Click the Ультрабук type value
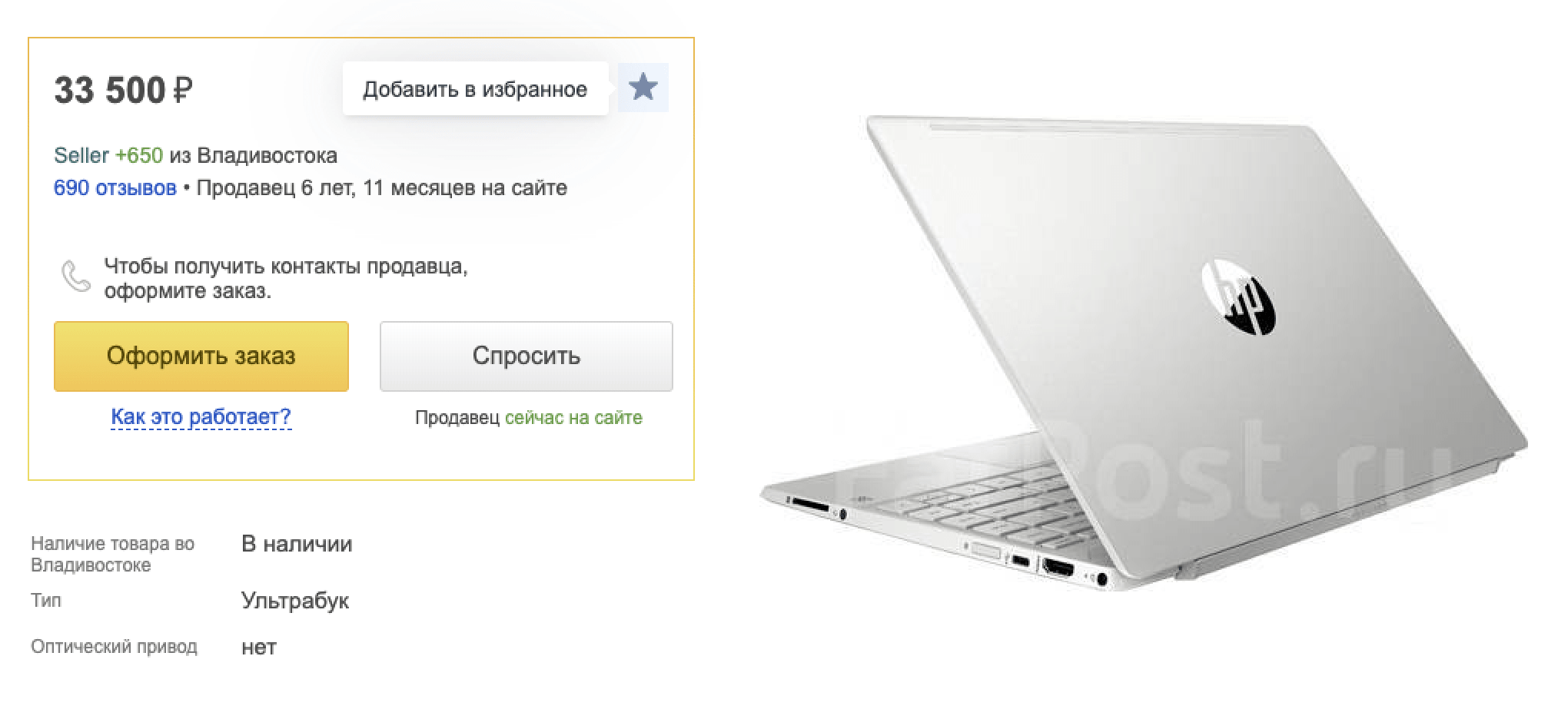Viewport: 1568px width, 719px height. 295,601
